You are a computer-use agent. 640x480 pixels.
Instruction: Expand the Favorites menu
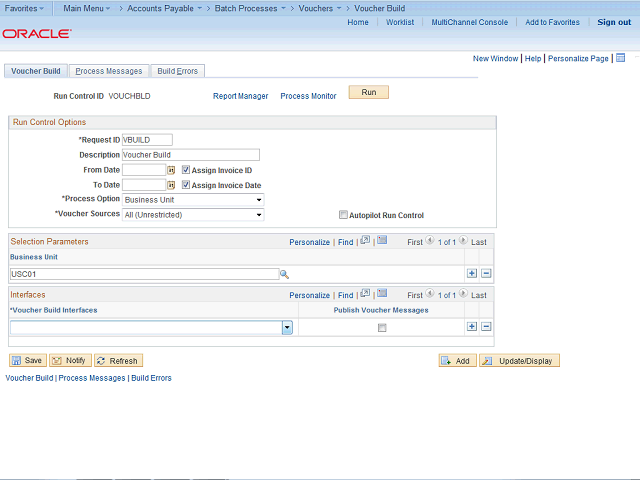click(x=24, y=8)
